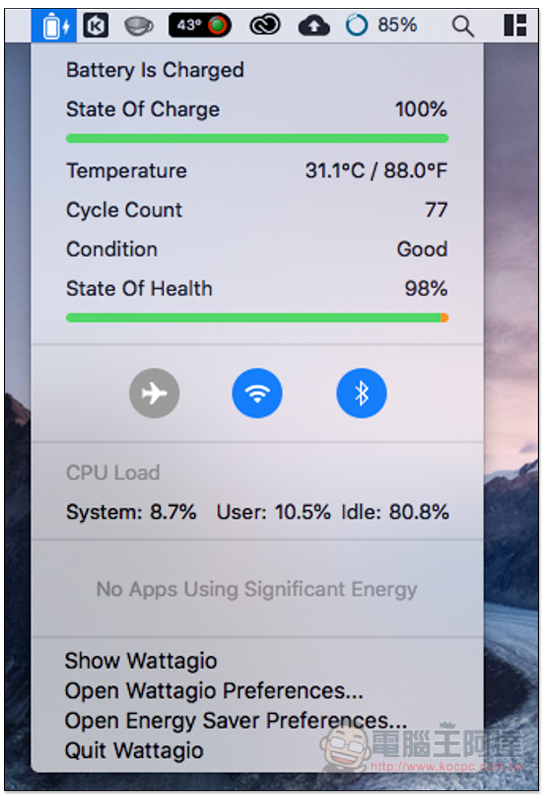Image resolution: width=543 pixels, height=800 pixels.
Task: Click No Apps Using Significant Energy text
Action: click(257, 589)
